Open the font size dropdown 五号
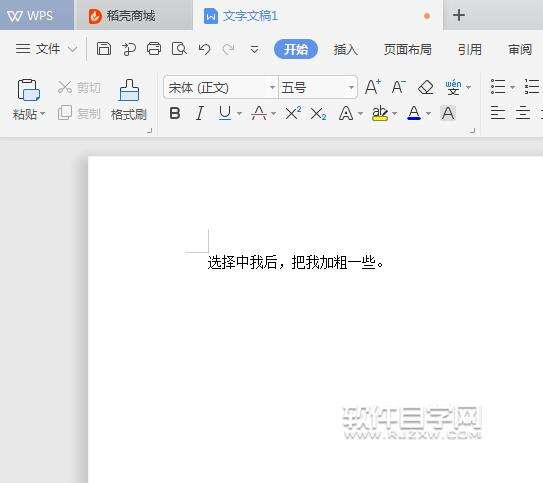The image size is (543, 483). [318, 88]
